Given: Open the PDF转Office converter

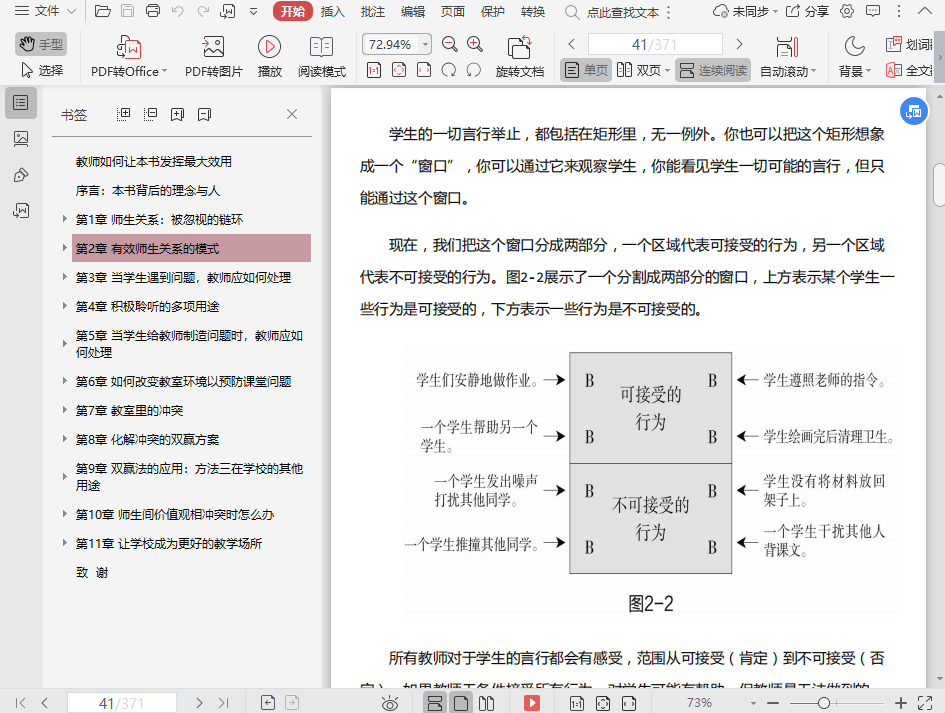Looking at the screenshot, I should [129, 57].
